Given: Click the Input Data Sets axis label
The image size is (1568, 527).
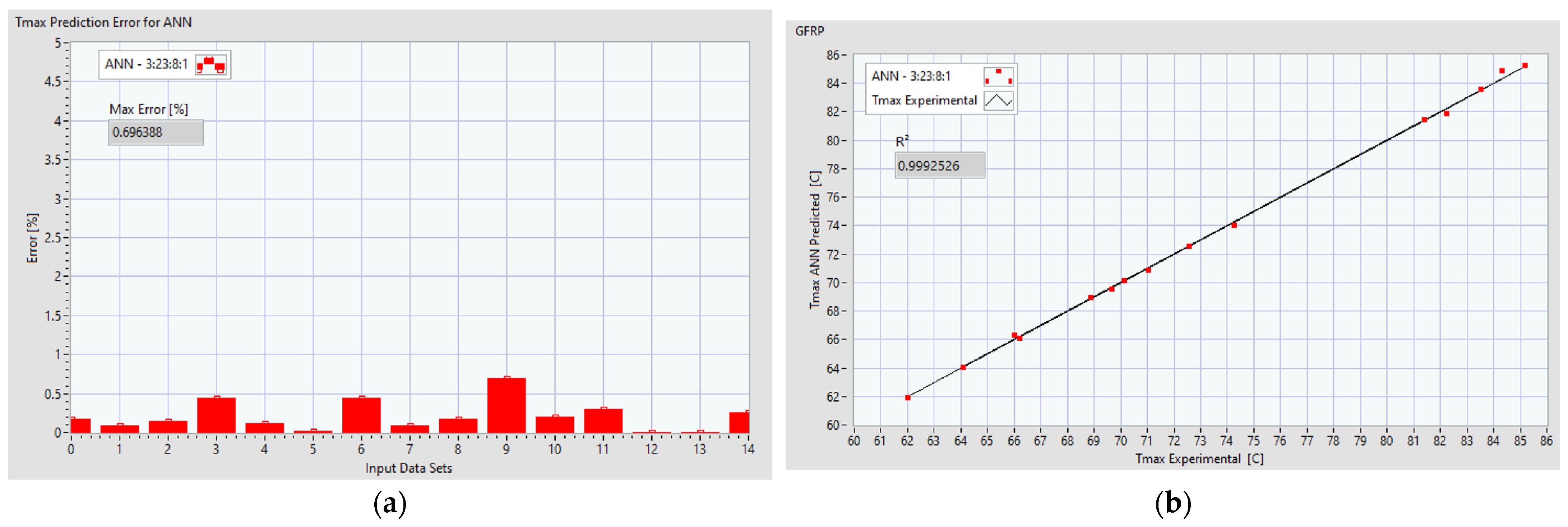Looking at the screenshot, I should [x=408, y=468].
